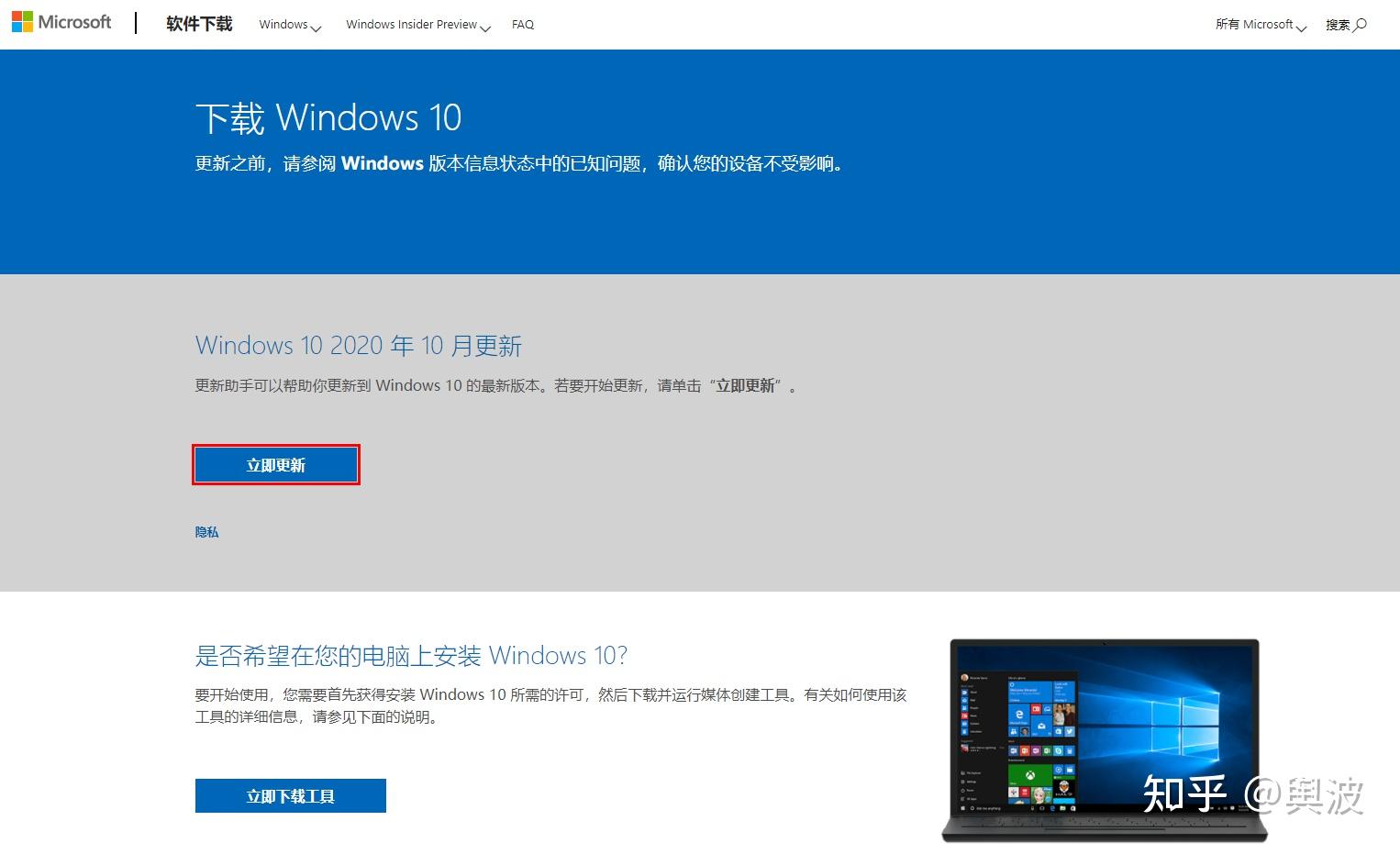Click the Microsoft logo
The width and height of the screenshot is (1400, 854).
(61, 22)
